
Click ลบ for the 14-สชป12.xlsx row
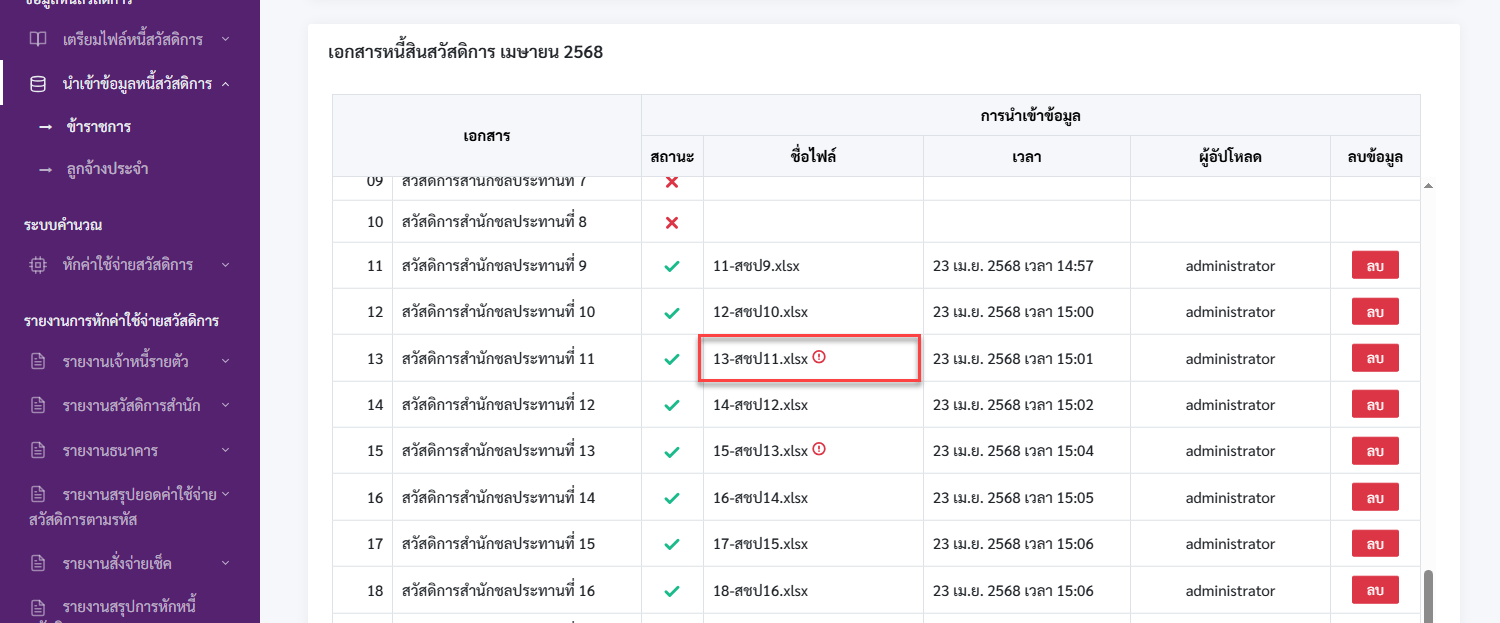click(1375, 404)
